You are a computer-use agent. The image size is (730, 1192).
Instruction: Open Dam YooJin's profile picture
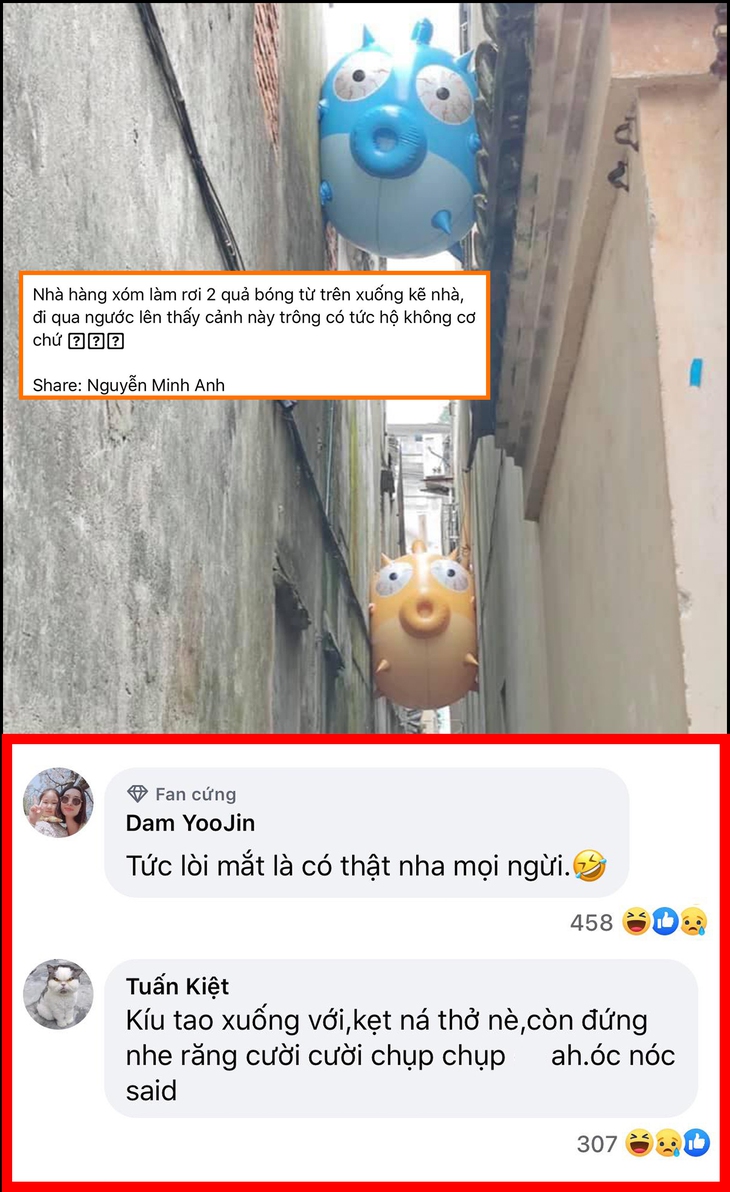[x=59, y=803]
